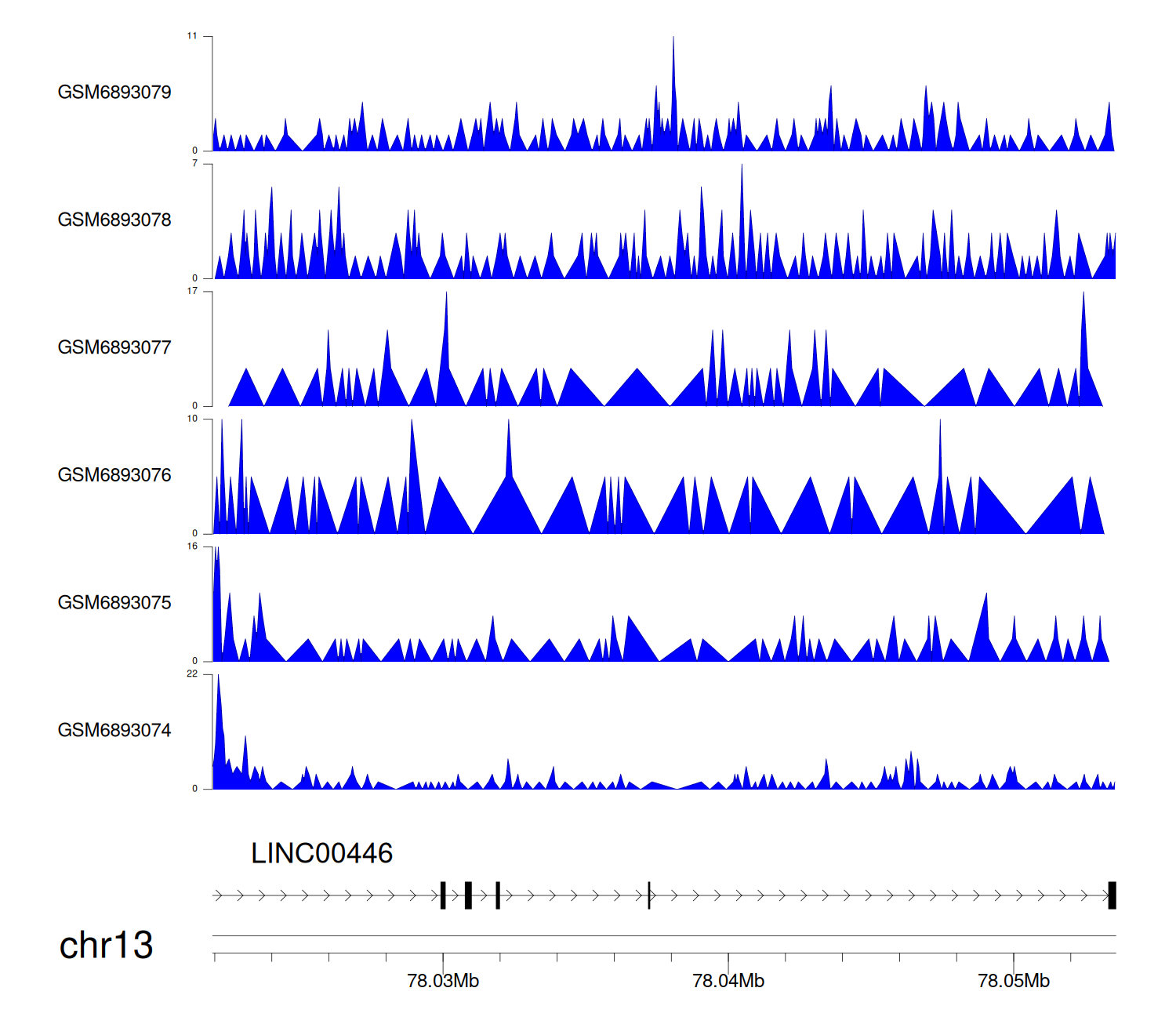1176x1035 pixels.
Task: Click the third exon block of LINC00446
Action: click(498, 895)
